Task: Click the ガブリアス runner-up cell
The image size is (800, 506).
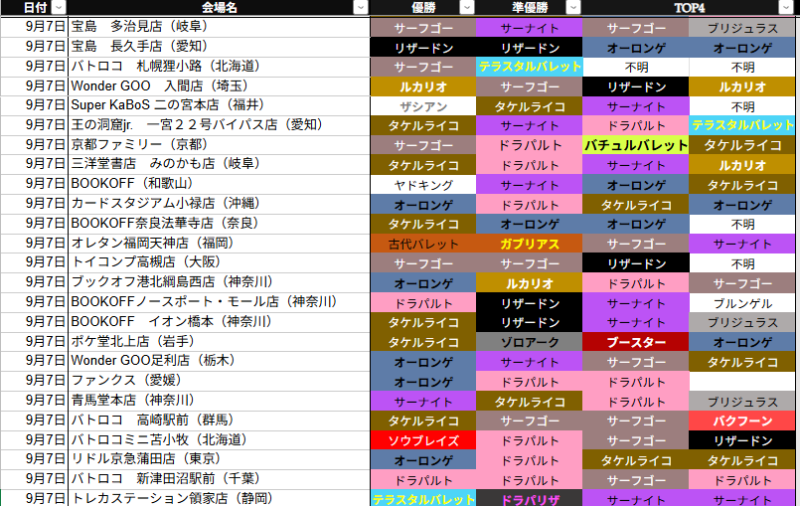Action: [530, 244]
